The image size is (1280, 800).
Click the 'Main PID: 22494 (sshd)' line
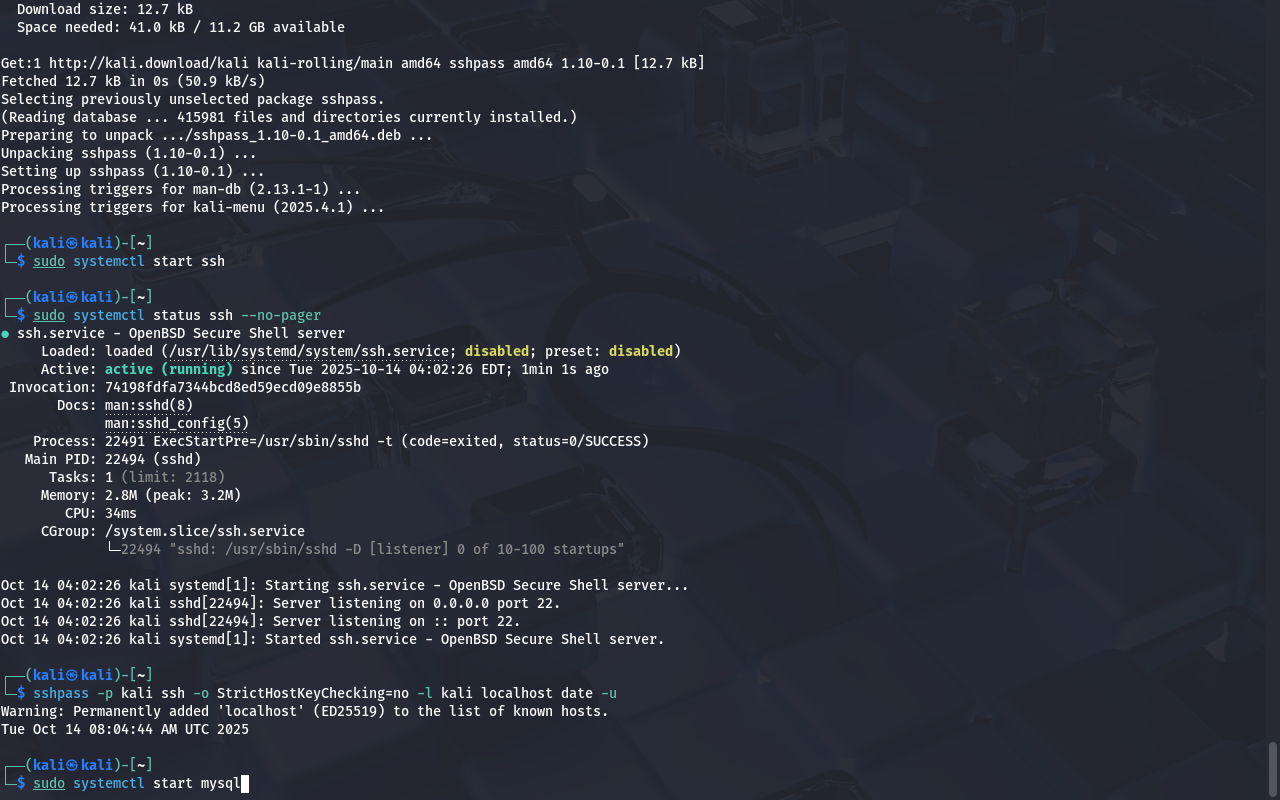(113, 459)
